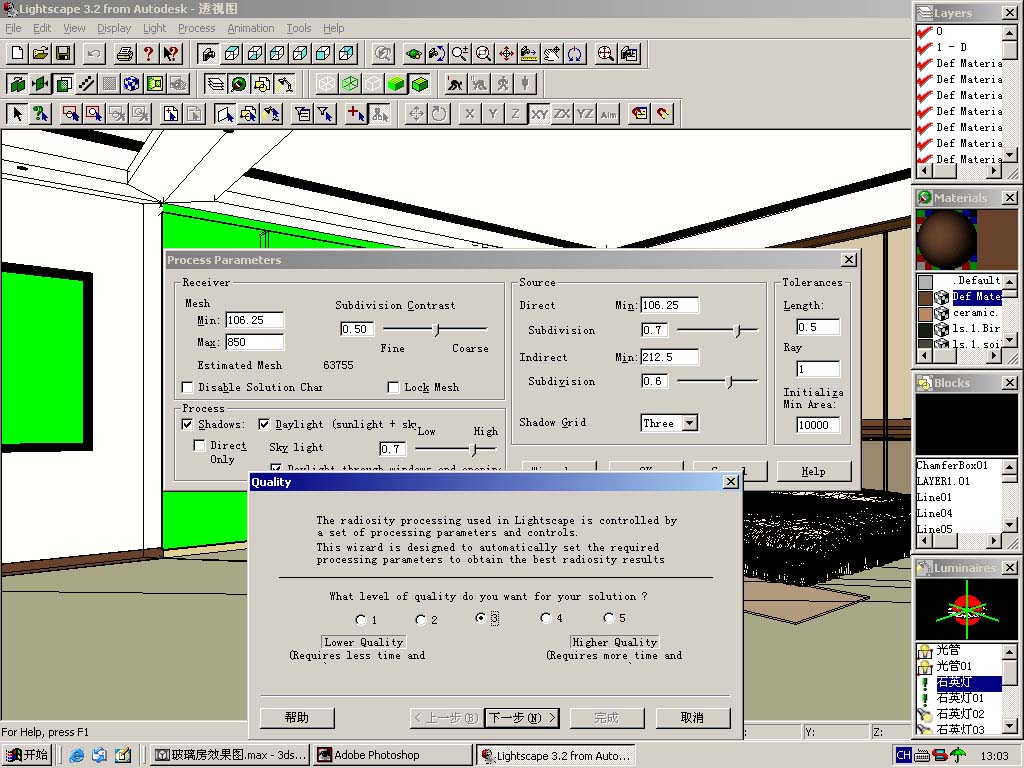Screen dimensions: 1024x768
Task: Click the Receiver Mesh Min input field
Action: point(255,320)
